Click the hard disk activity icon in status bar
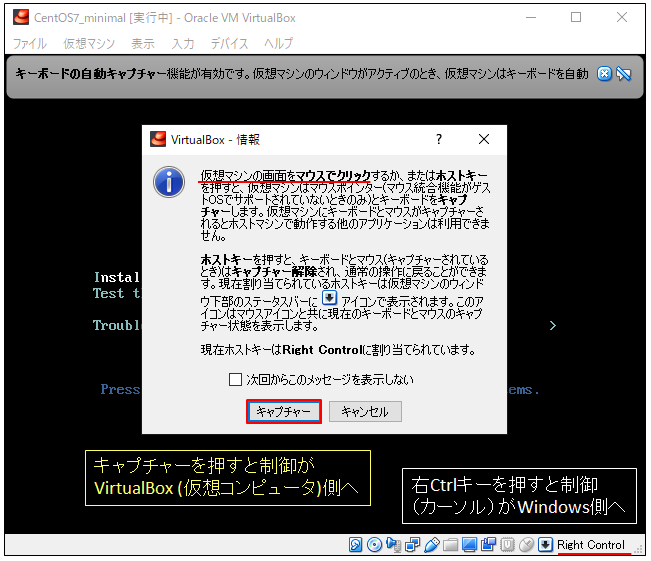 356,545
